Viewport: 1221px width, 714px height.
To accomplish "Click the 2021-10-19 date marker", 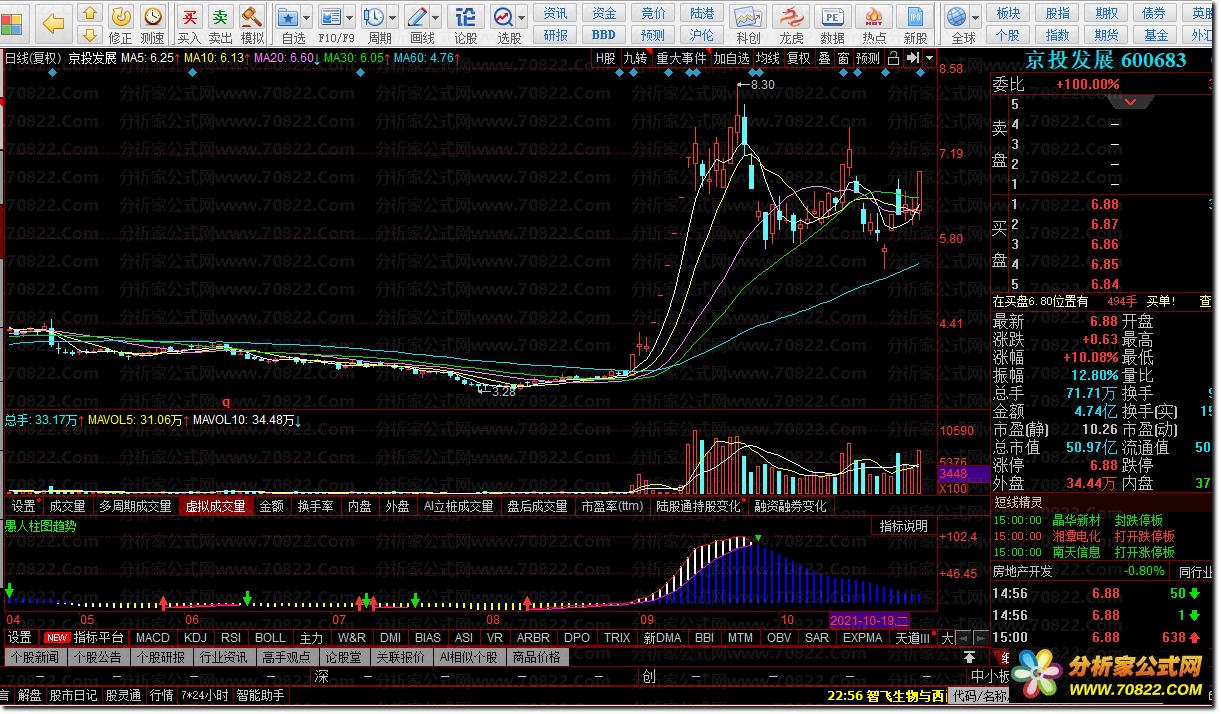I will (x=871, y=620).
